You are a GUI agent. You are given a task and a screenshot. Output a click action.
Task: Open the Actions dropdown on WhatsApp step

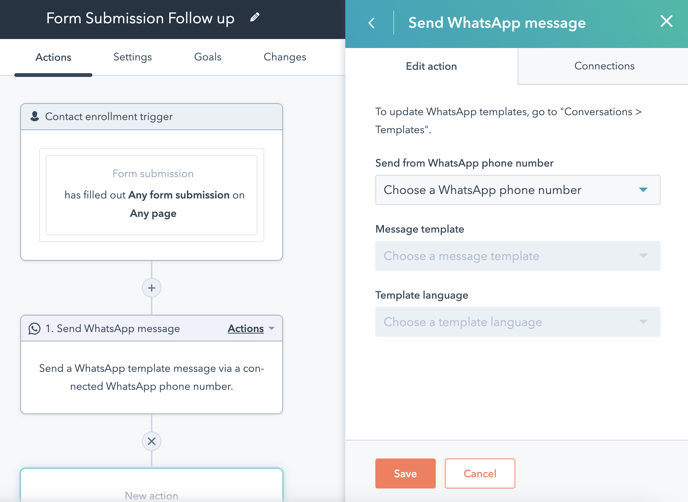coord(251,329)
